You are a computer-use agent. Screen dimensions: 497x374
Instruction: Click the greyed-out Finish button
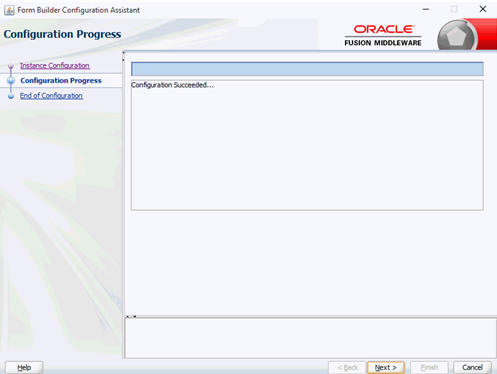pyautogui.click(x=429, y=367)
